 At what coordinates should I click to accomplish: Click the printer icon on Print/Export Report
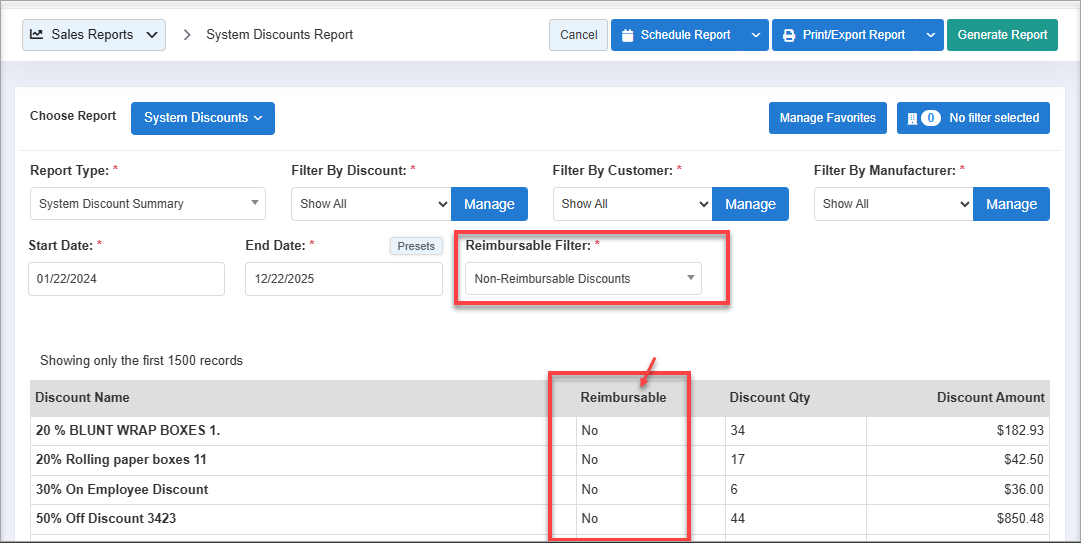pos(789,35)
